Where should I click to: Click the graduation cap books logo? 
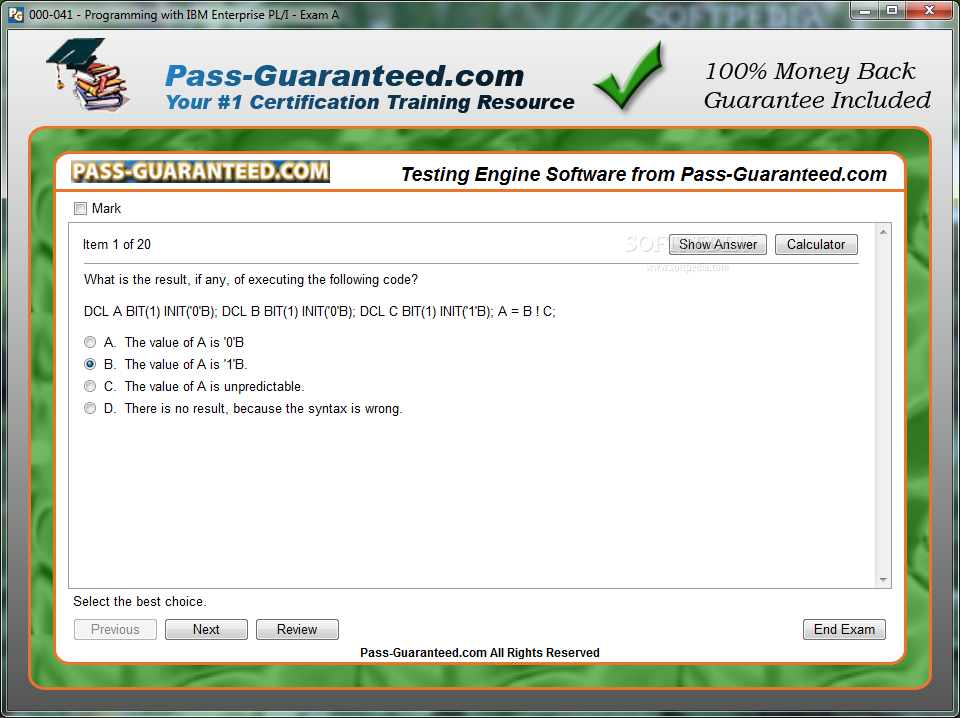pyautogui.click(x=87, y=74)
